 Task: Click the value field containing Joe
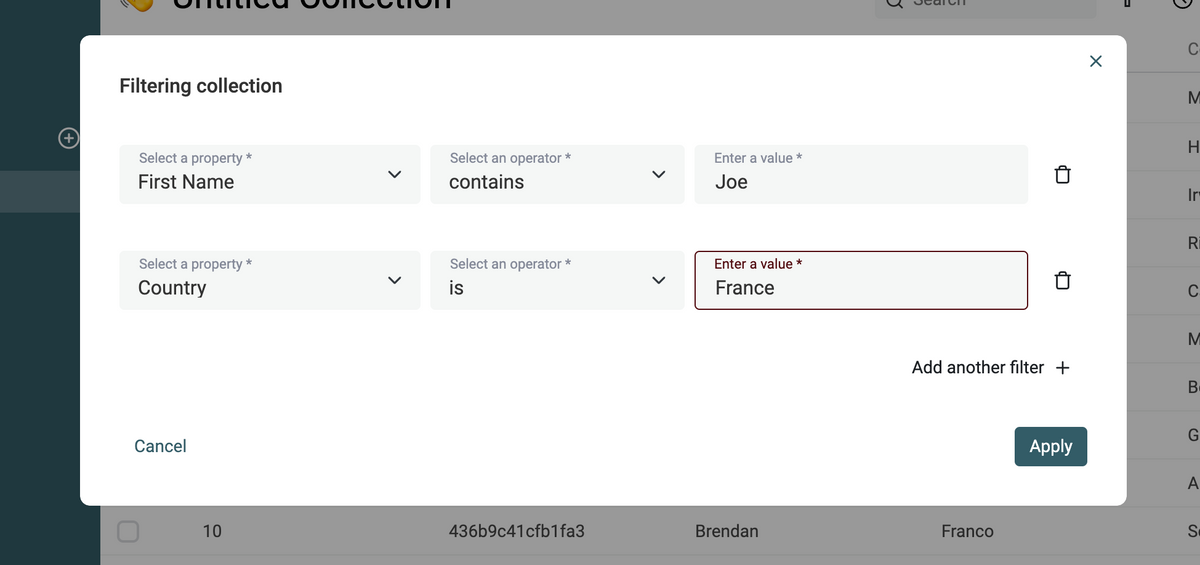[x=860, y=182]
